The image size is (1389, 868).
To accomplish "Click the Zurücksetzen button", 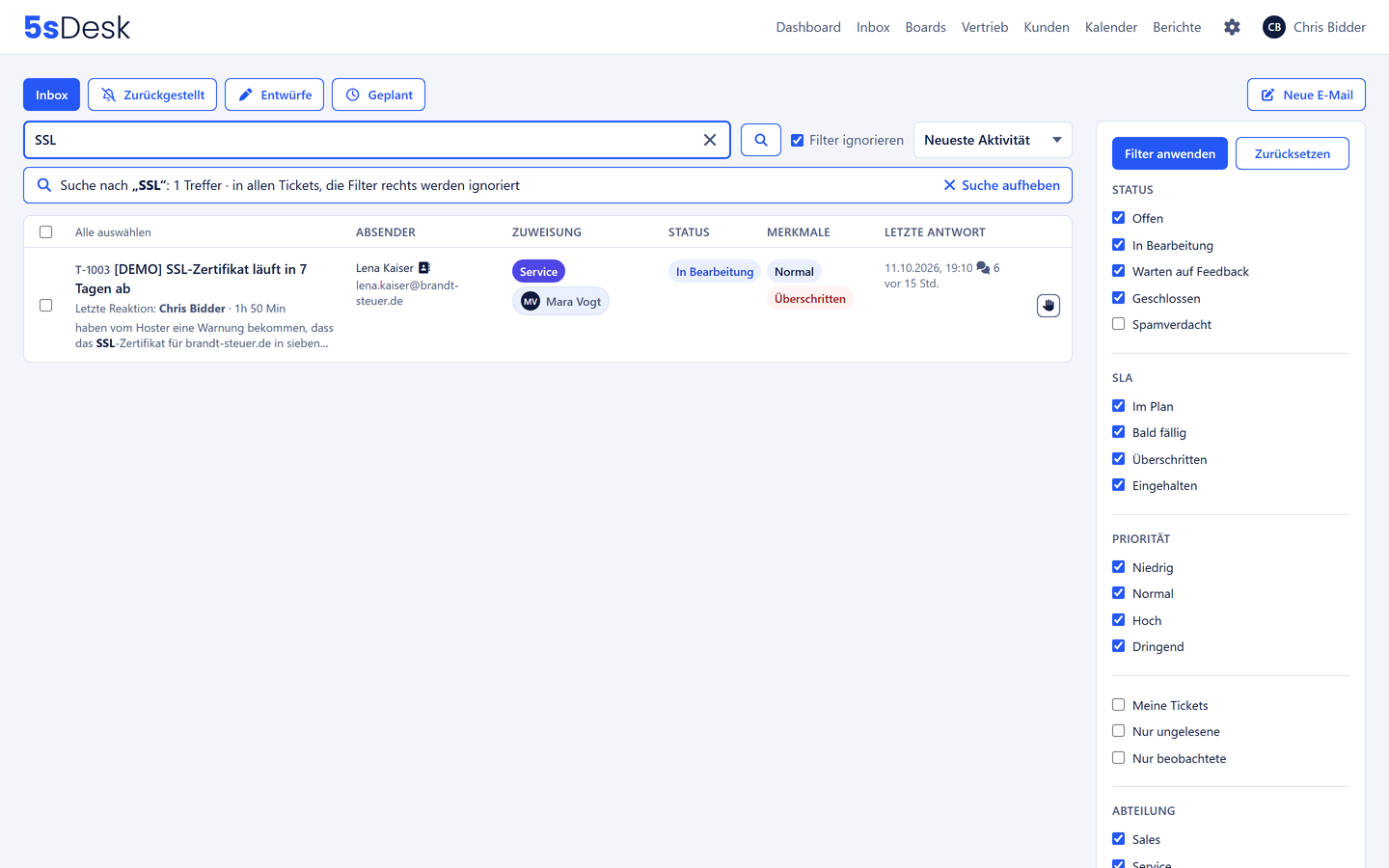I will [x=1293, y=153].
